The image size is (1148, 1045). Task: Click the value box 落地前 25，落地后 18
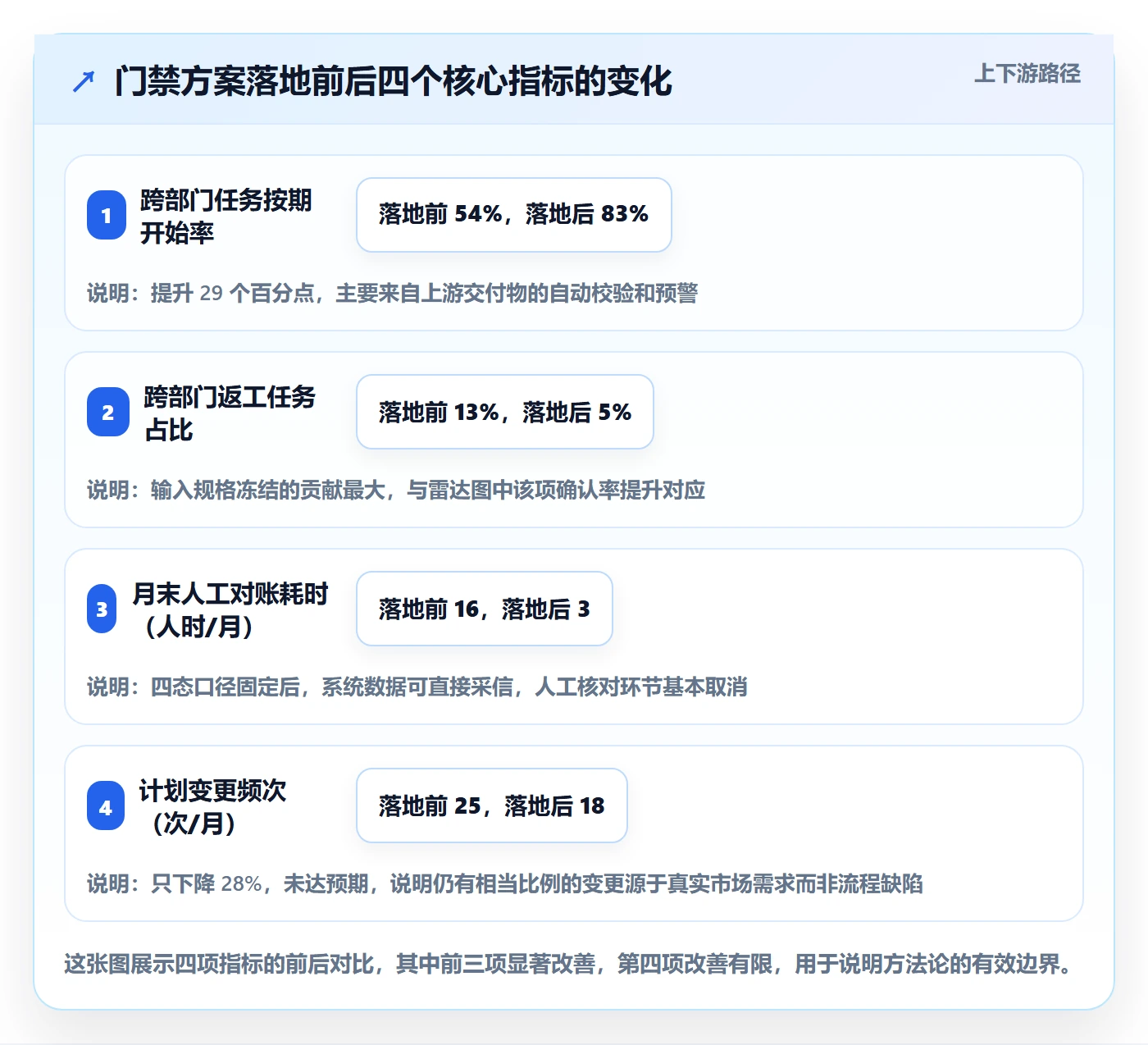(492, 805)
